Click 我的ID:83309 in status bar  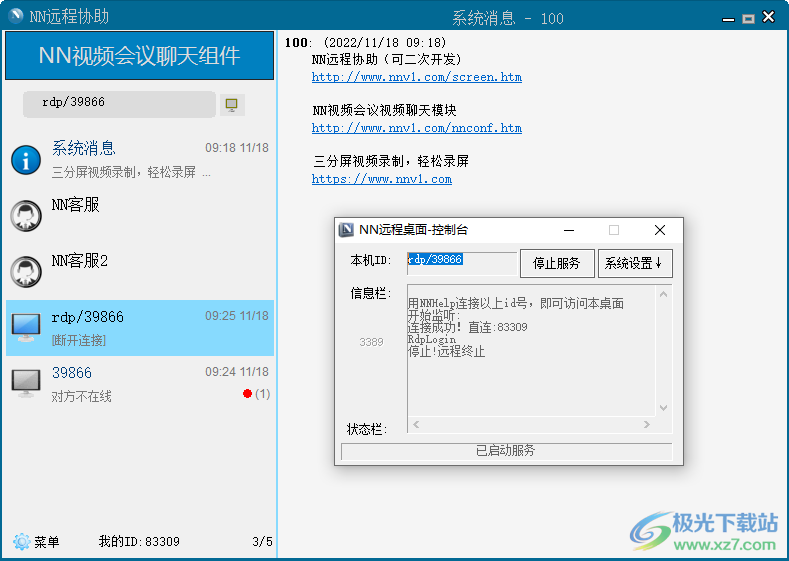[139, 541]
